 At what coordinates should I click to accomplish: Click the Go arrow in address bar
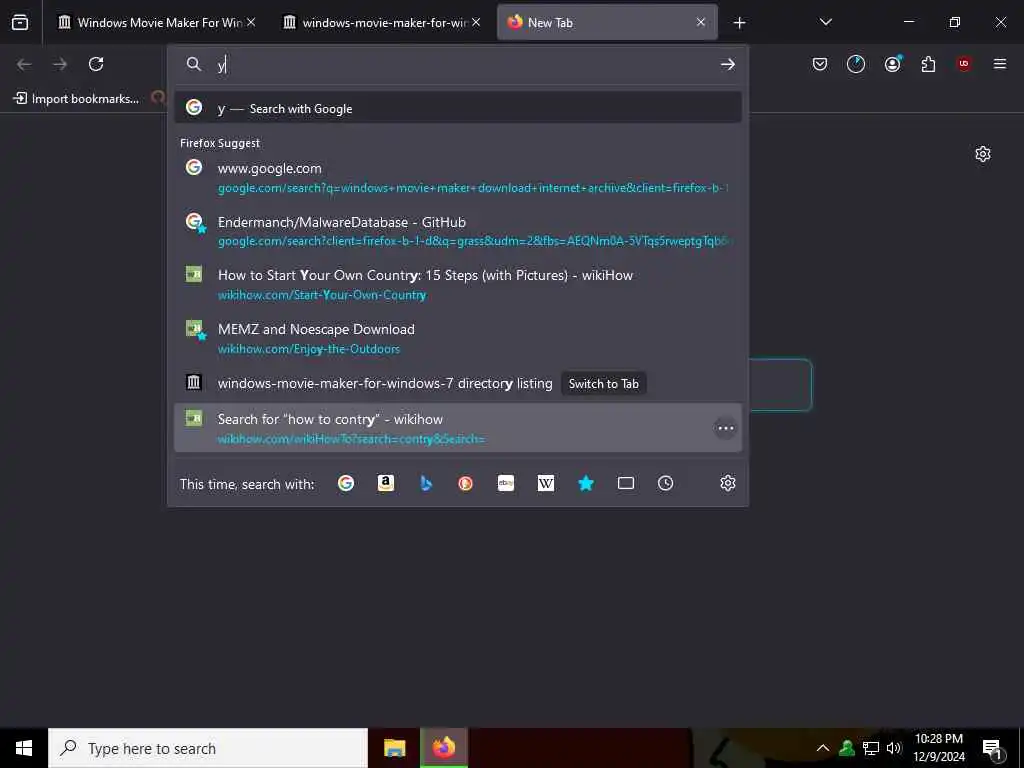click(x=728, y=64)
